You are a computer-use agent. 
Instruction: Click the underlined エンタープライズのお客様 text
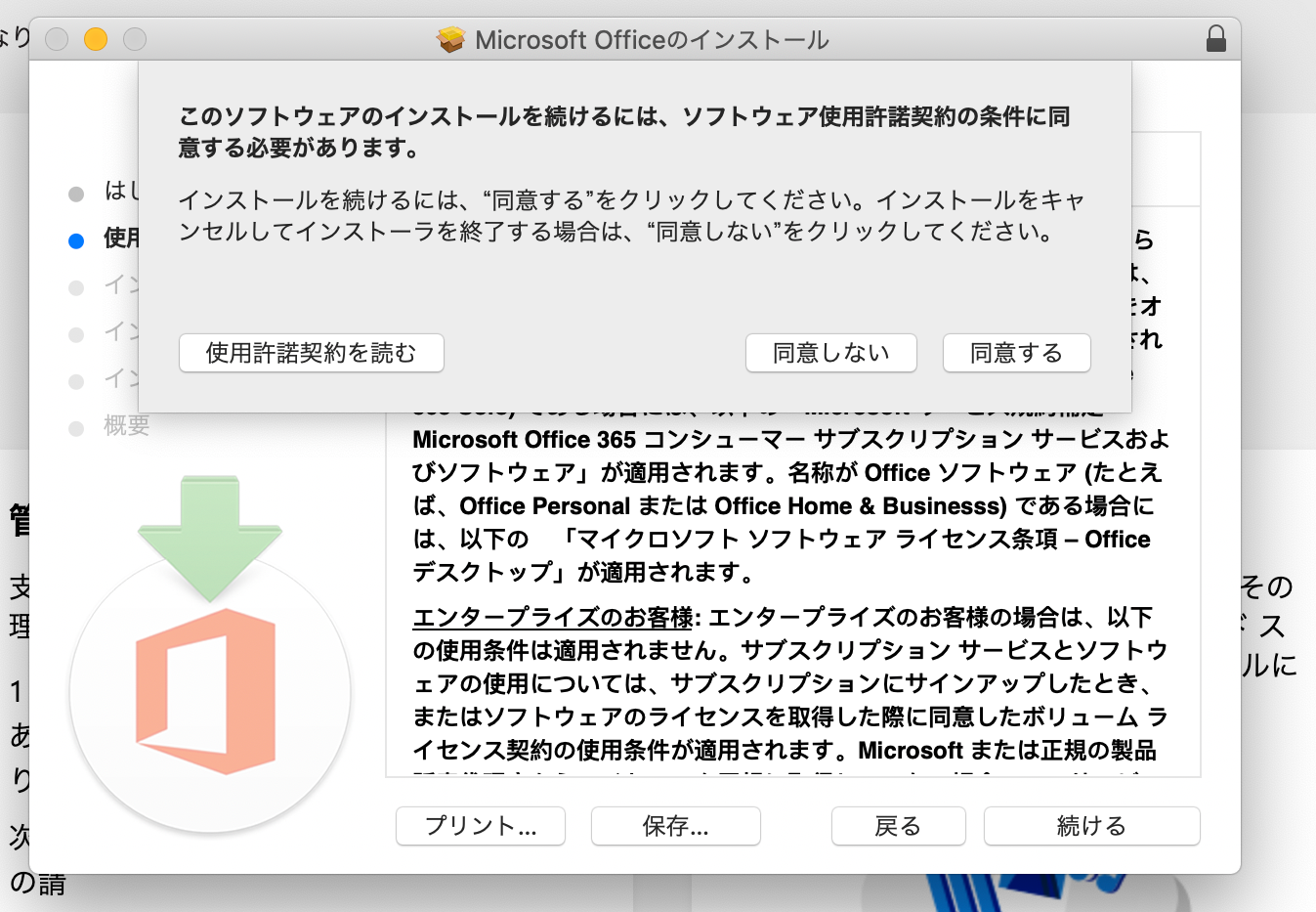[x=552, y=618]
